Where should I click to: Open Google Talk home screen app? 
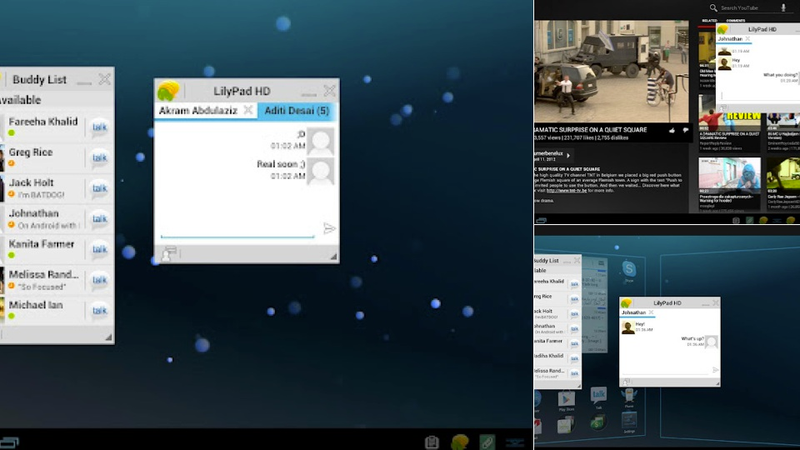click(x=598, y=396)
